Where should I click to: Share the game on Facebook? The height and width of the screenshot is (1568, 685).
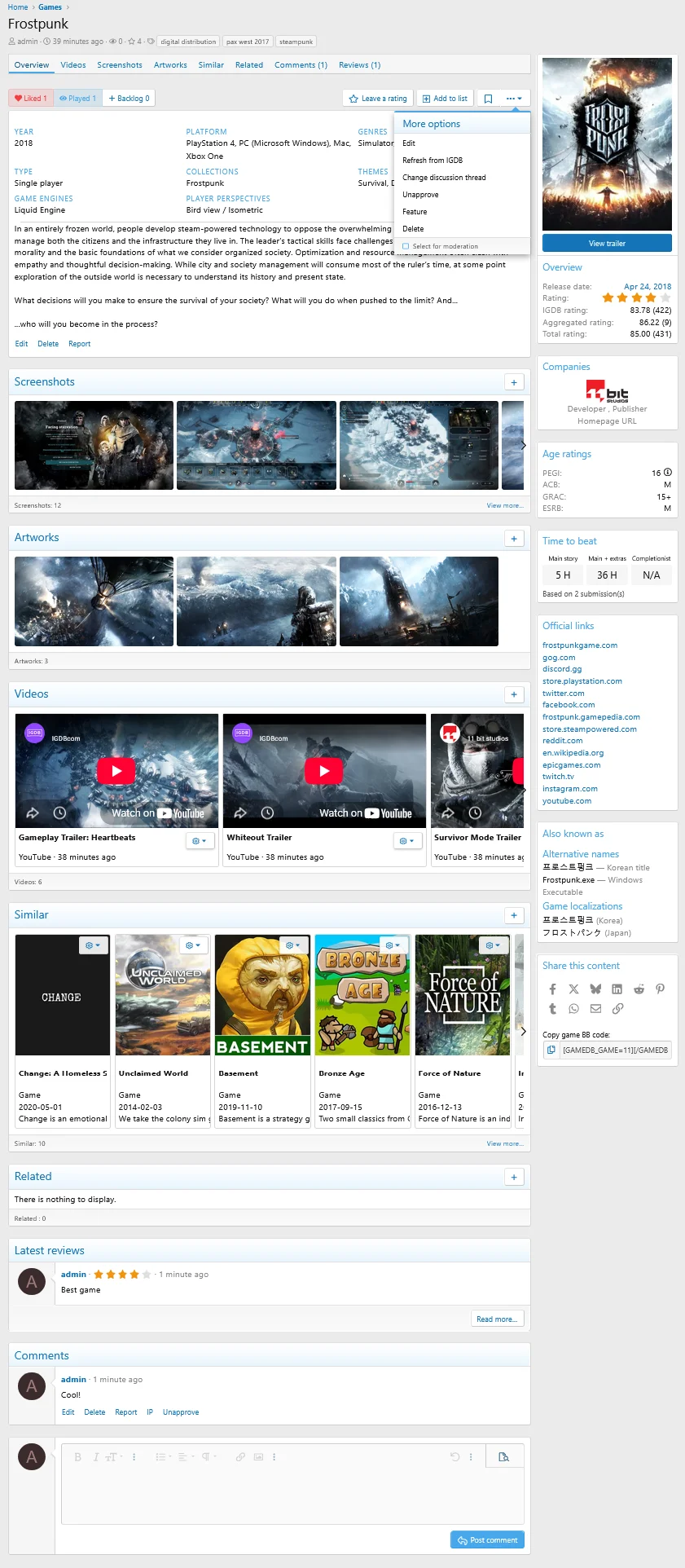coord(552,989)
